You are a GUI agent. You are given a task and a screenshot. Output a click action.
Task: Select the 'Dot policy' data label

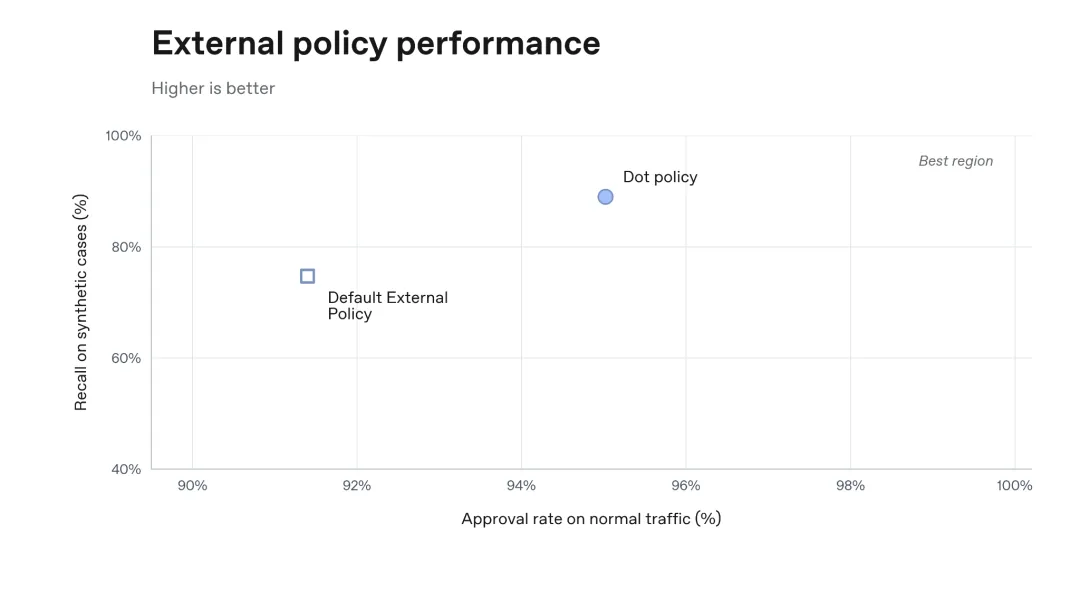(x=660, y=177)
